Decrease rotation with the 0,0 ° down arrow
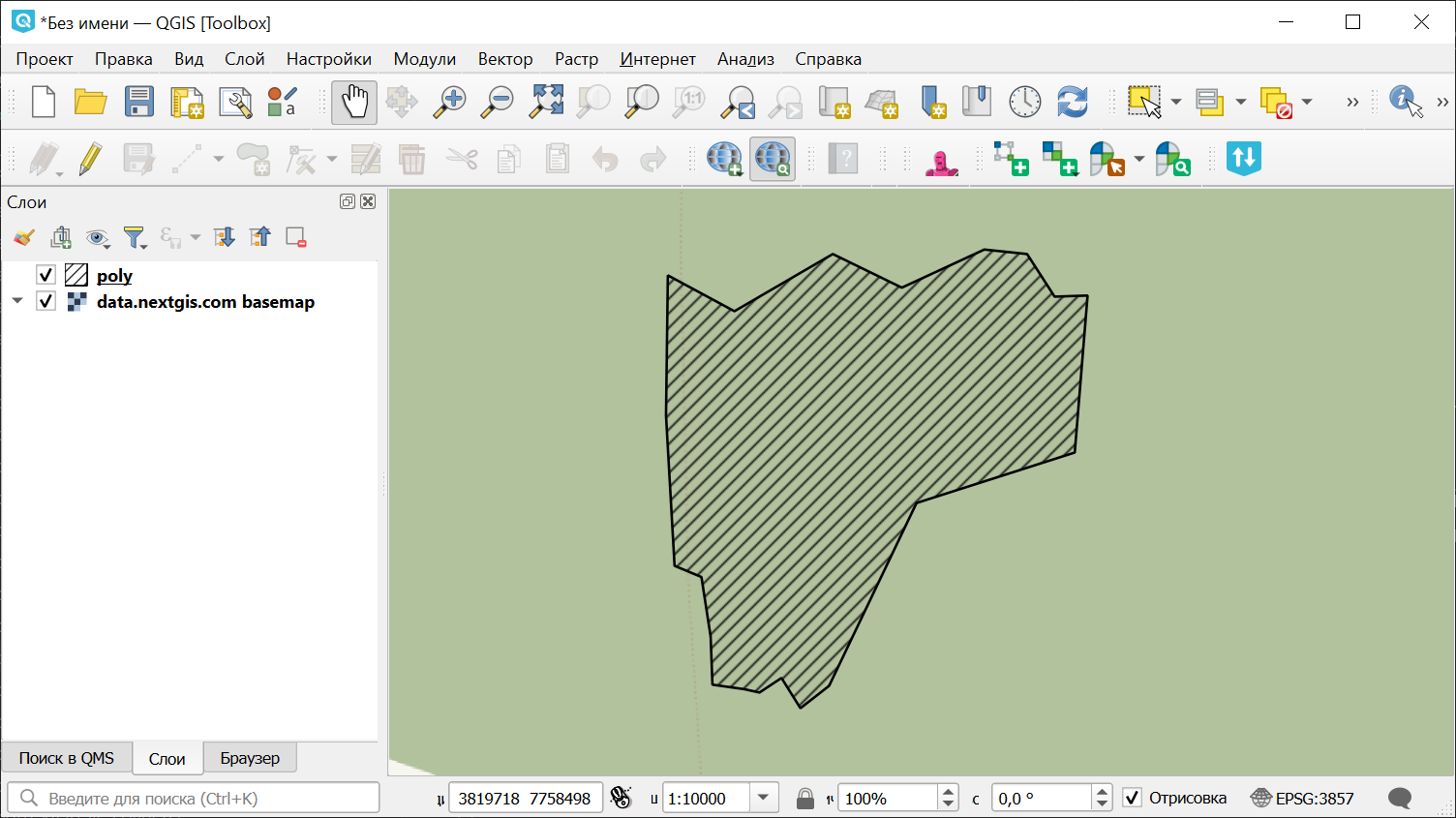Screen dimensions: 1456x818 click(x=1102, y=804)
